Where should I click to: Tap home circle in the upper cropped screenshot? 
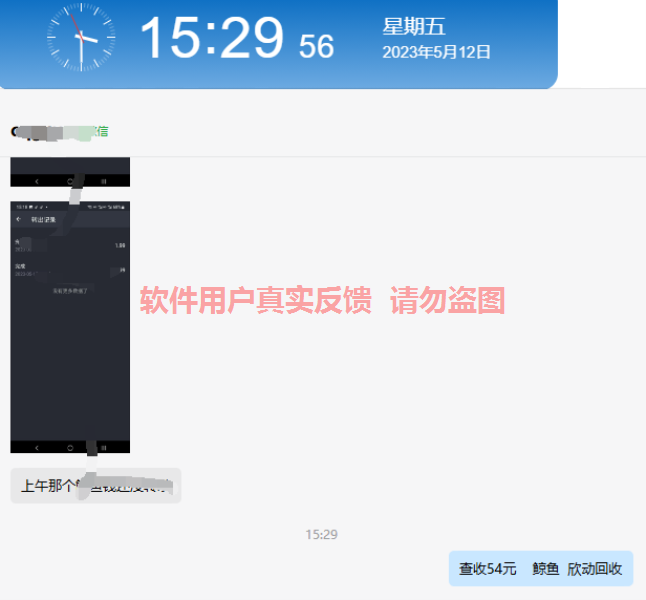point(70,181)
